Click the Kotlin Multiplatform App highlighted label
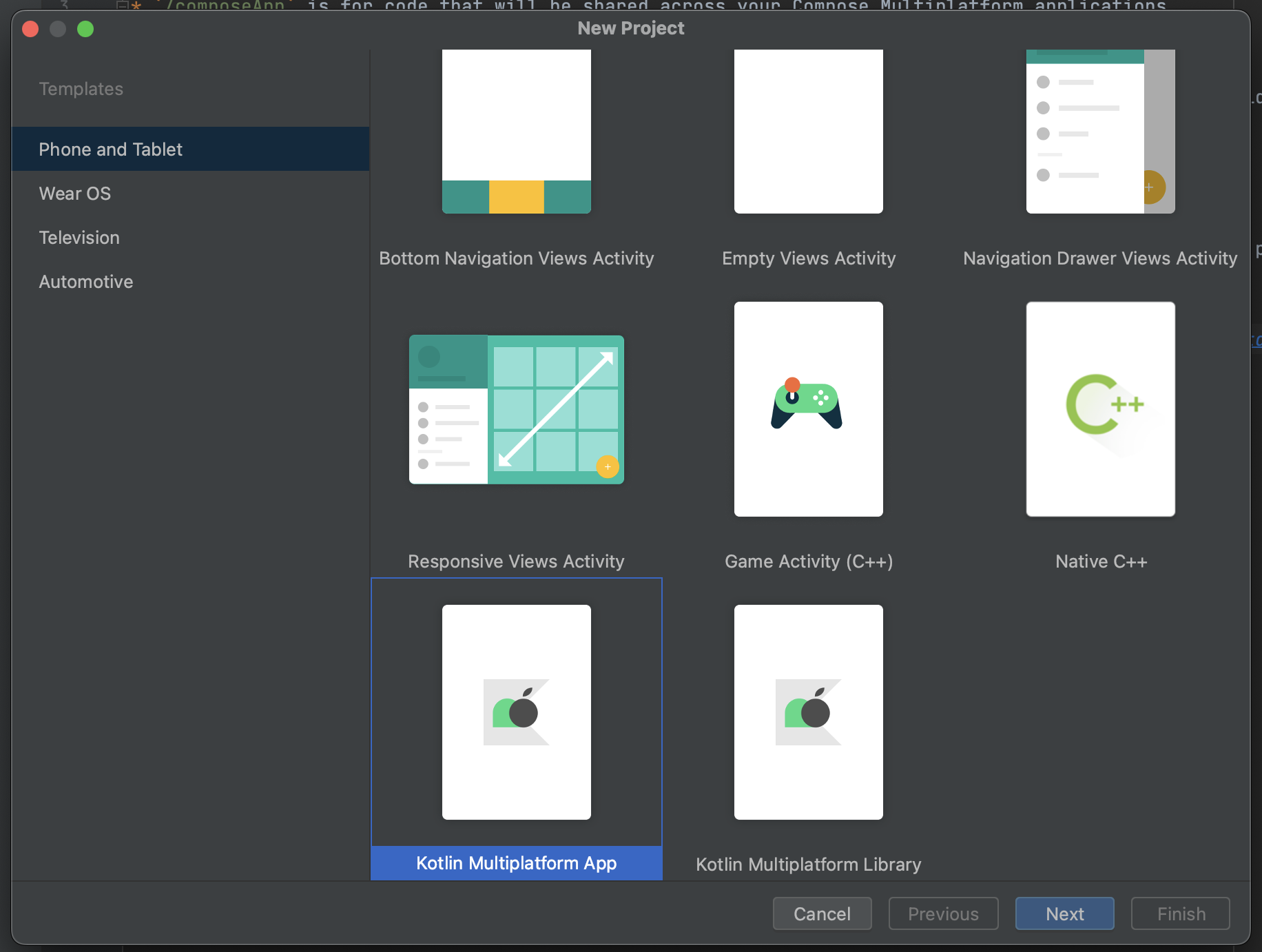This screenshot has width=1262, height=952. tap(516, 863)
